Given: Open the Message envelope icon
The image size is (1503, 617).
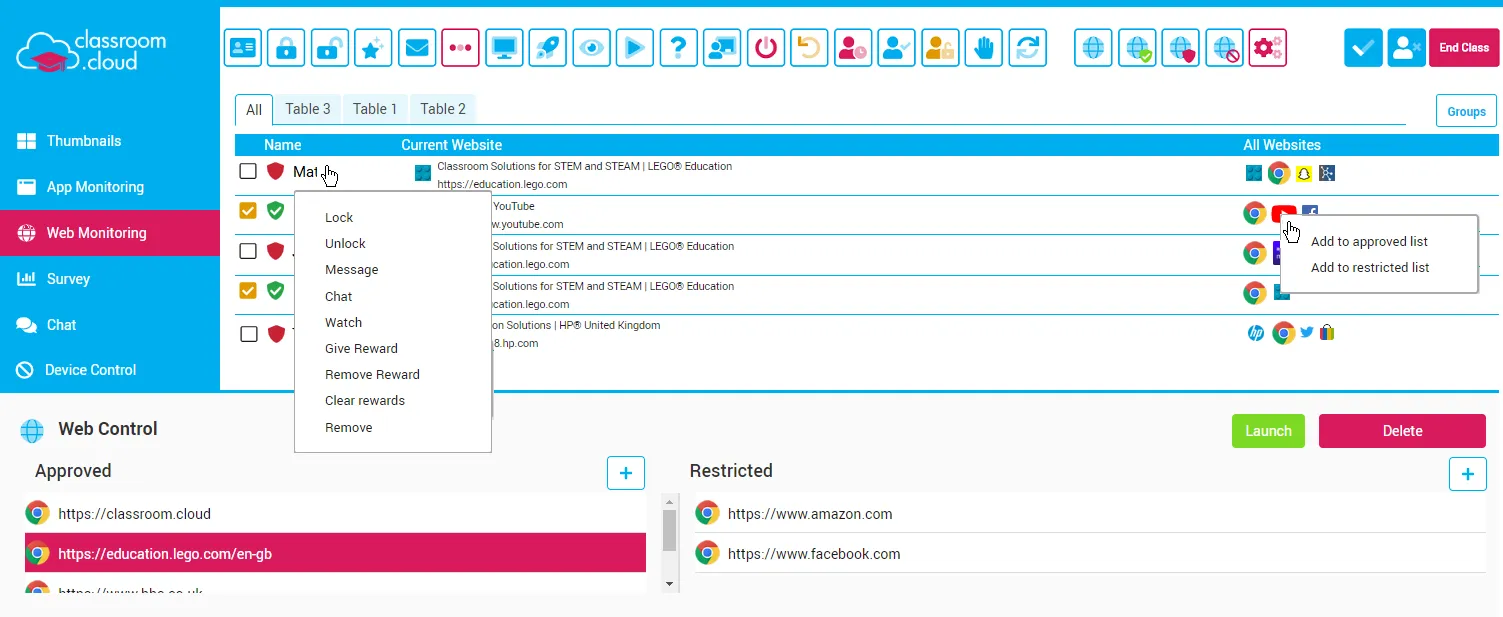Looking at the screenshot, I should (417, 47).
